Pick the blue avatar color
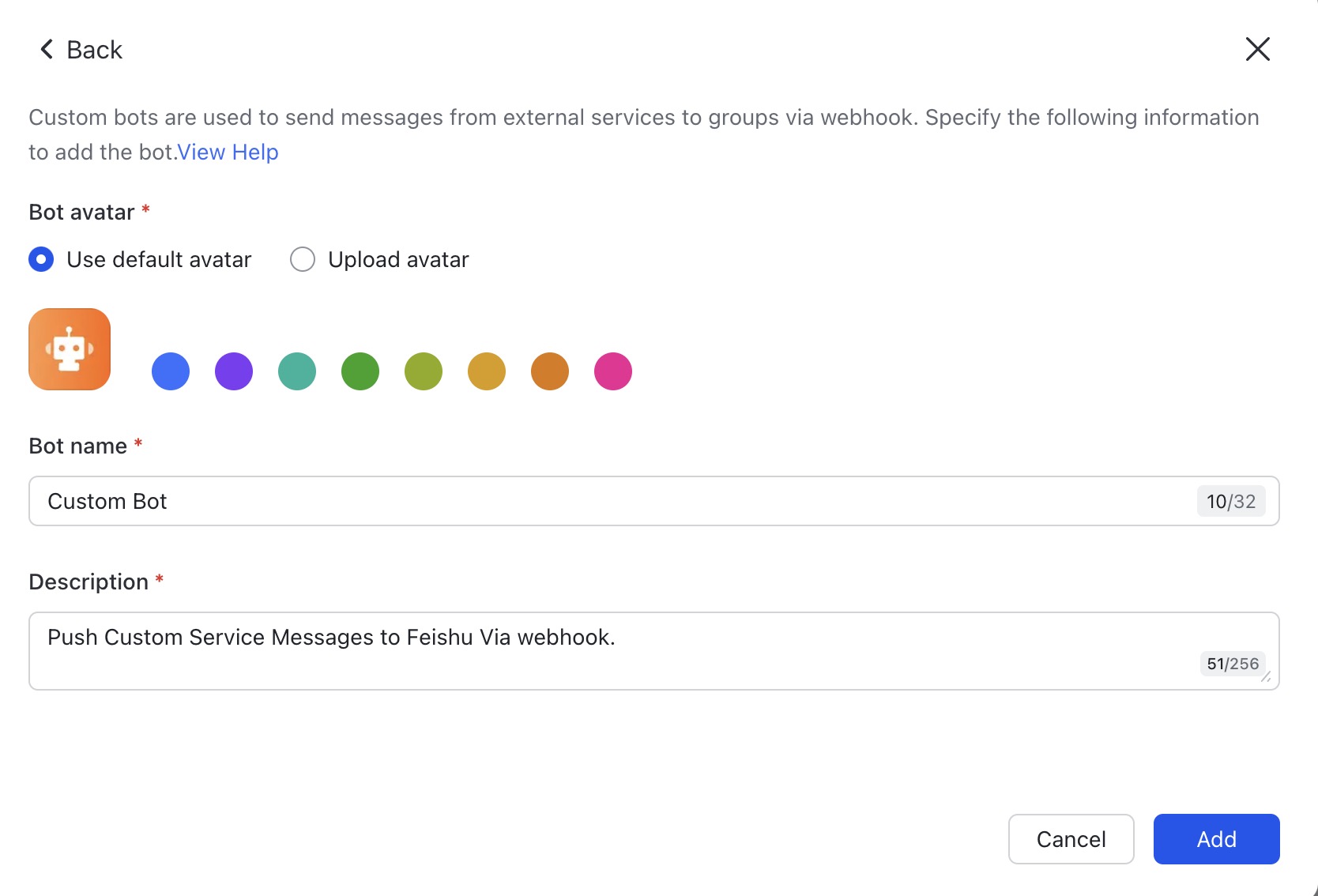This screenshot has width=1318, height=896. 171,371
